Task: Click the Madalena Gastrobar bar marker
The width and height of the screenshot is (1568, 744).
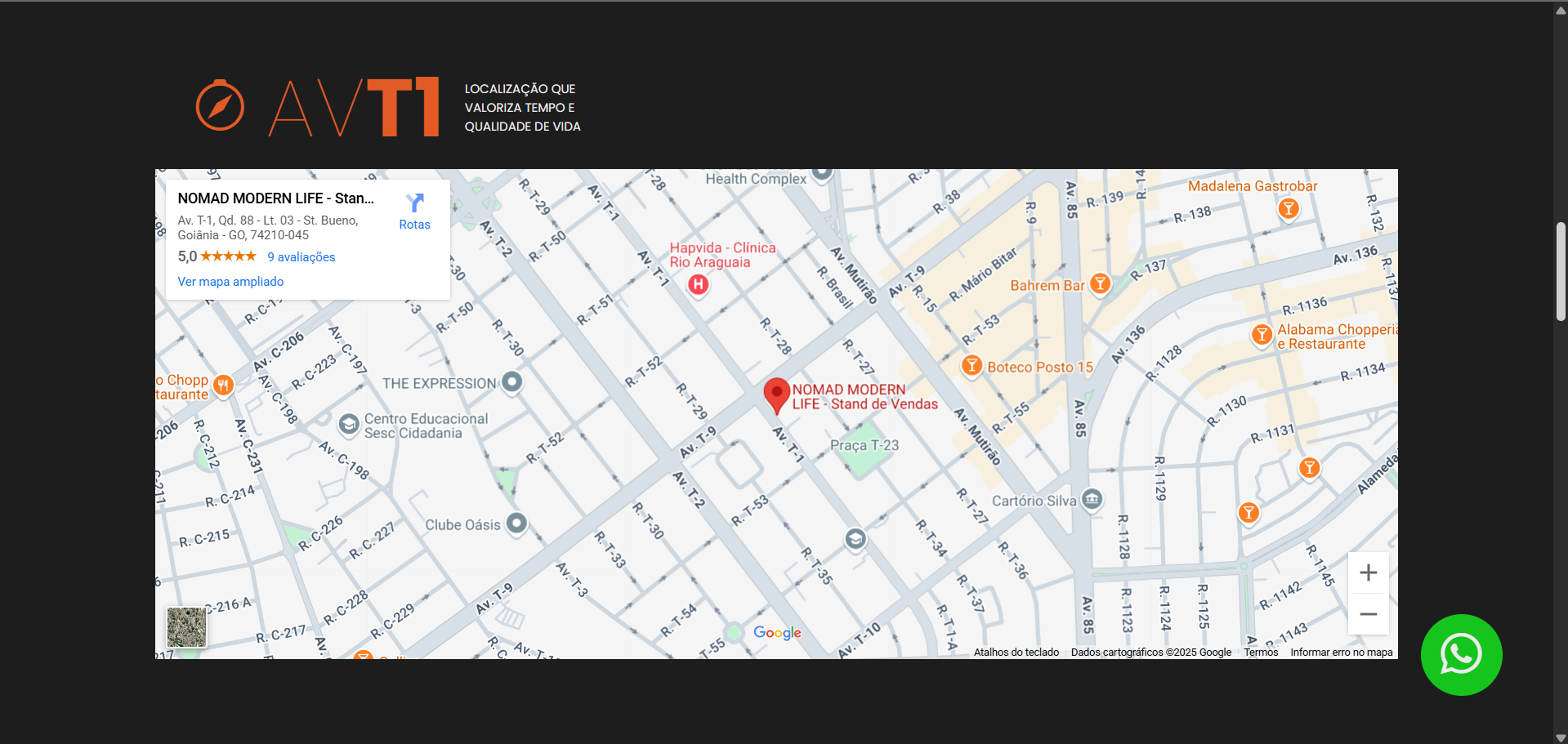Action: (1288, 209)
